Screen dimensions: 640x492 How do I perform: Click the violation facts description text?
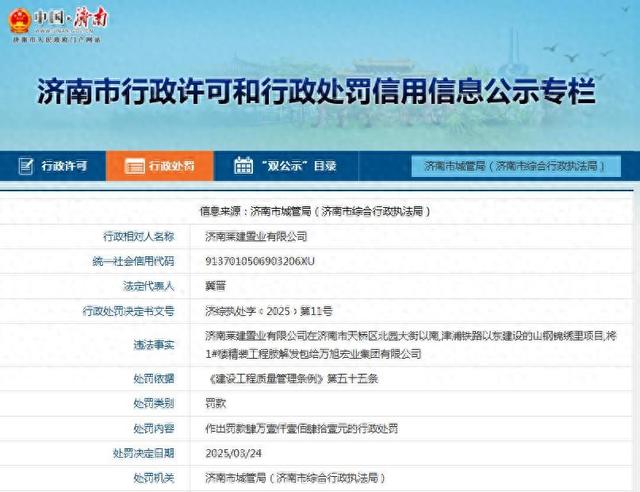pyautogui.click(x=411, y=345)
